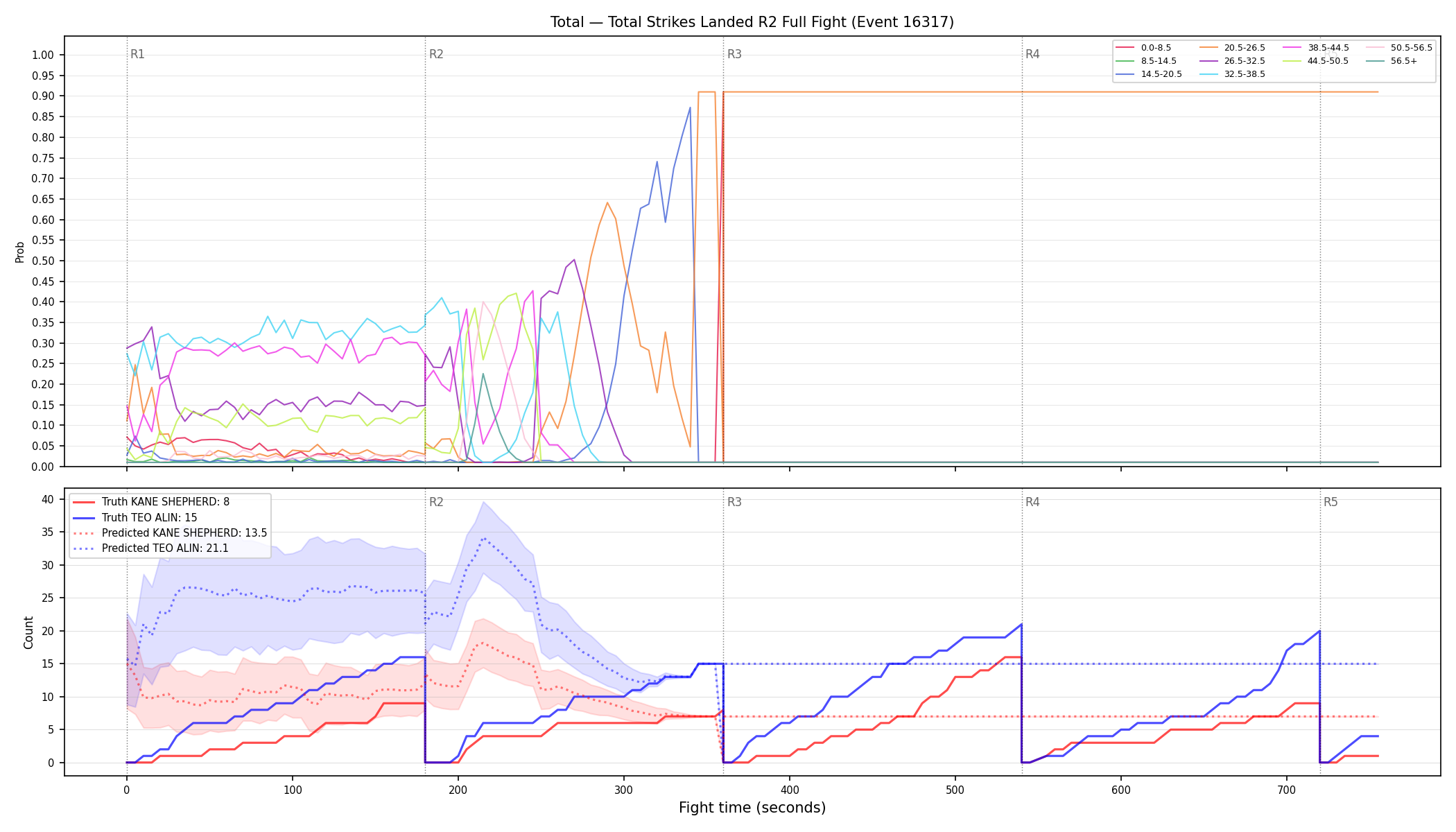Click the 500 tick on the fight time axis
Viewport: 1456px width, 832px height.
955,790
